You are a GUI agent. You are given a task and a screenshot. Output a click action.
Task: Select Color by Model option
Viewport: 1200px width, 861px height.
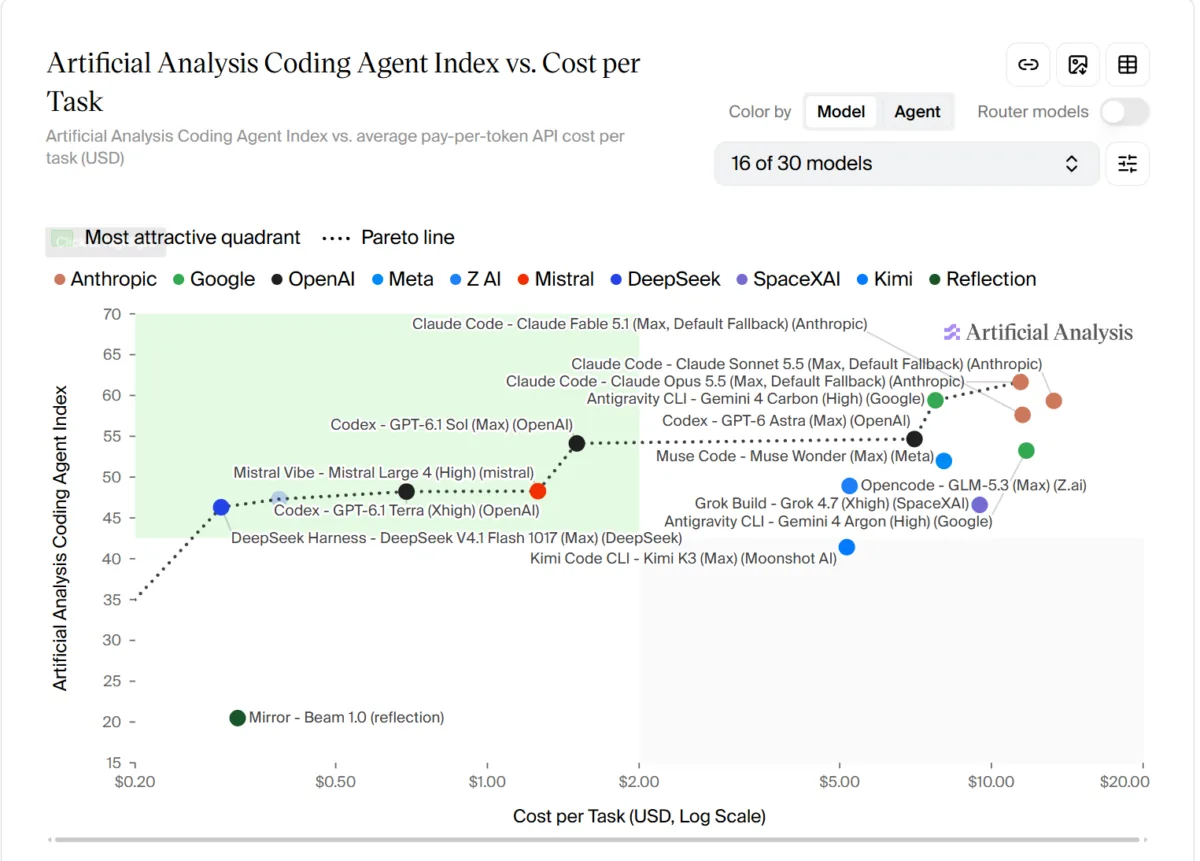point(841,112)
